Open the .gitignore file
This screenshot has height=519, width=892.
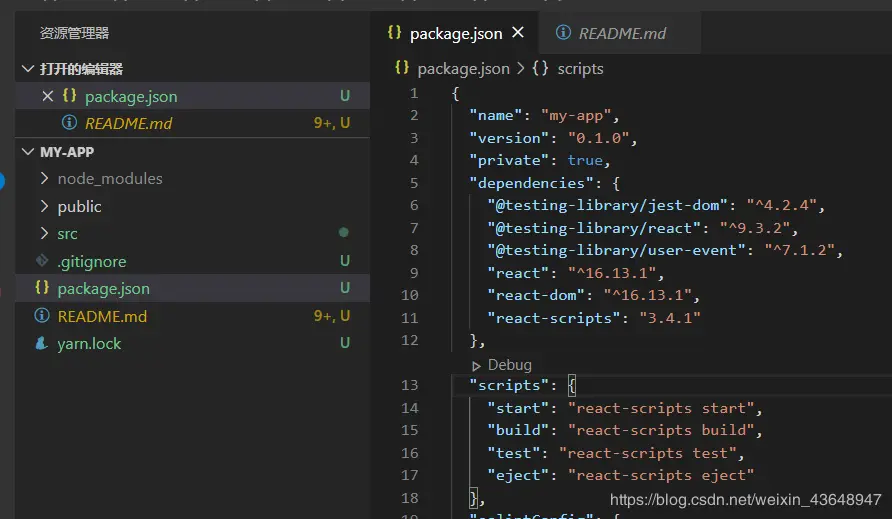192,261
